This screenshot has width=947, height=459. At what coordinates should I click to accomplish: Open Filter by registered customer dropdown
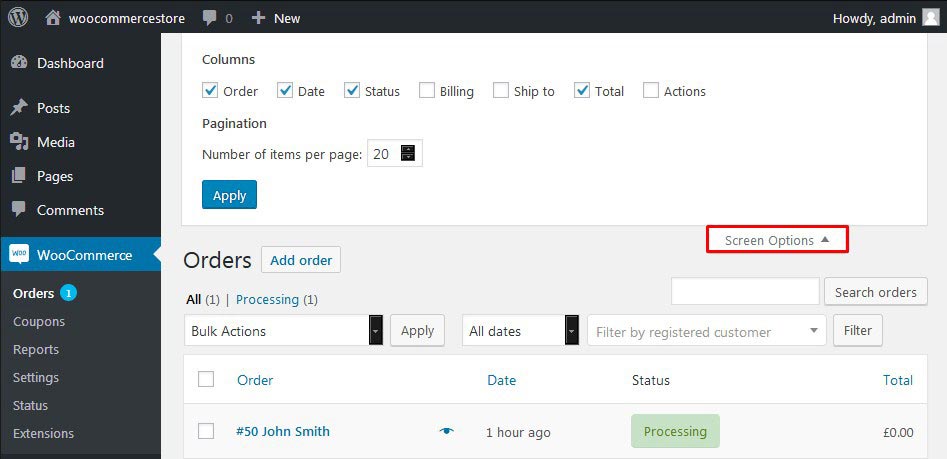coord(707,330)
